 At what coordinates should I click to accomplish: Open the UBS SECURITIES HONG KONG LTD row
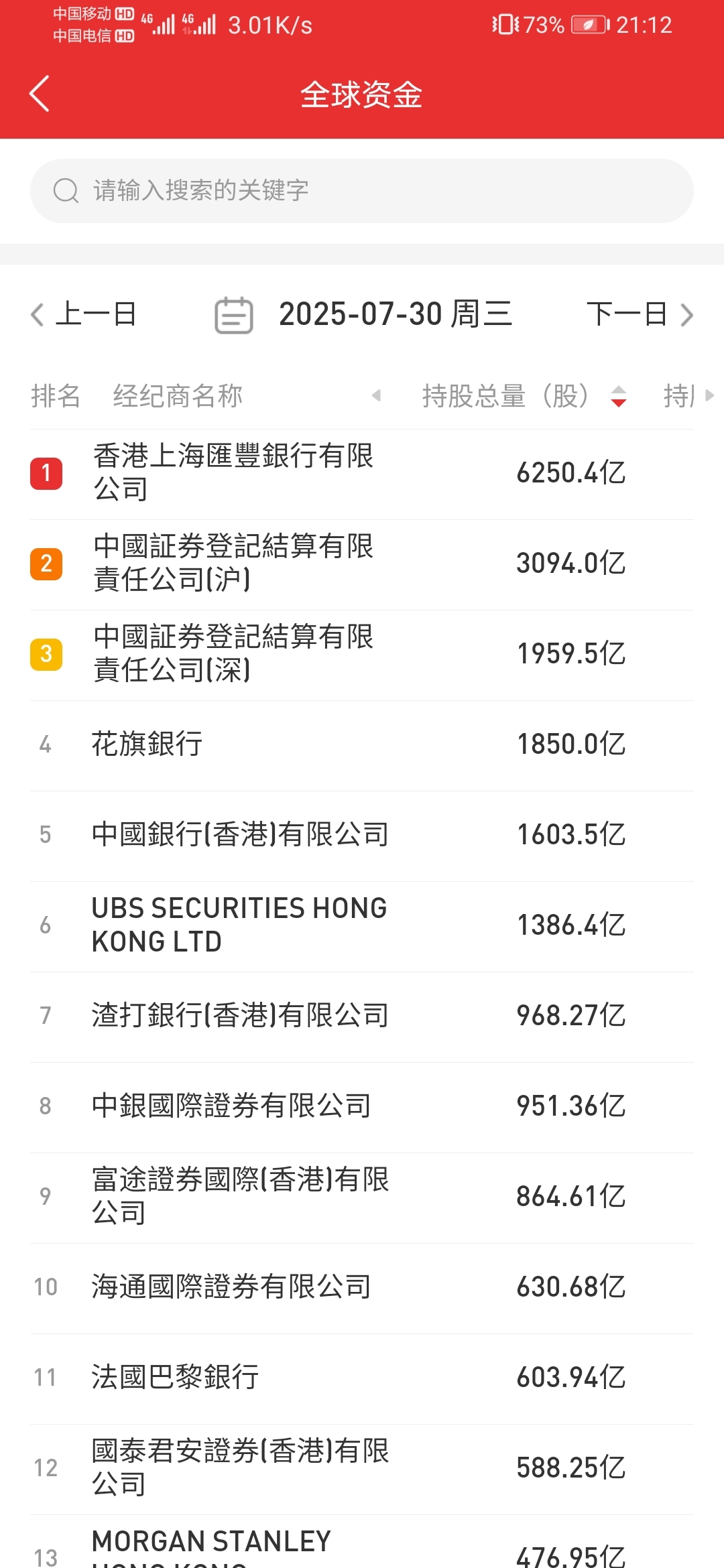pyautogui.click(x=362, y=926)
